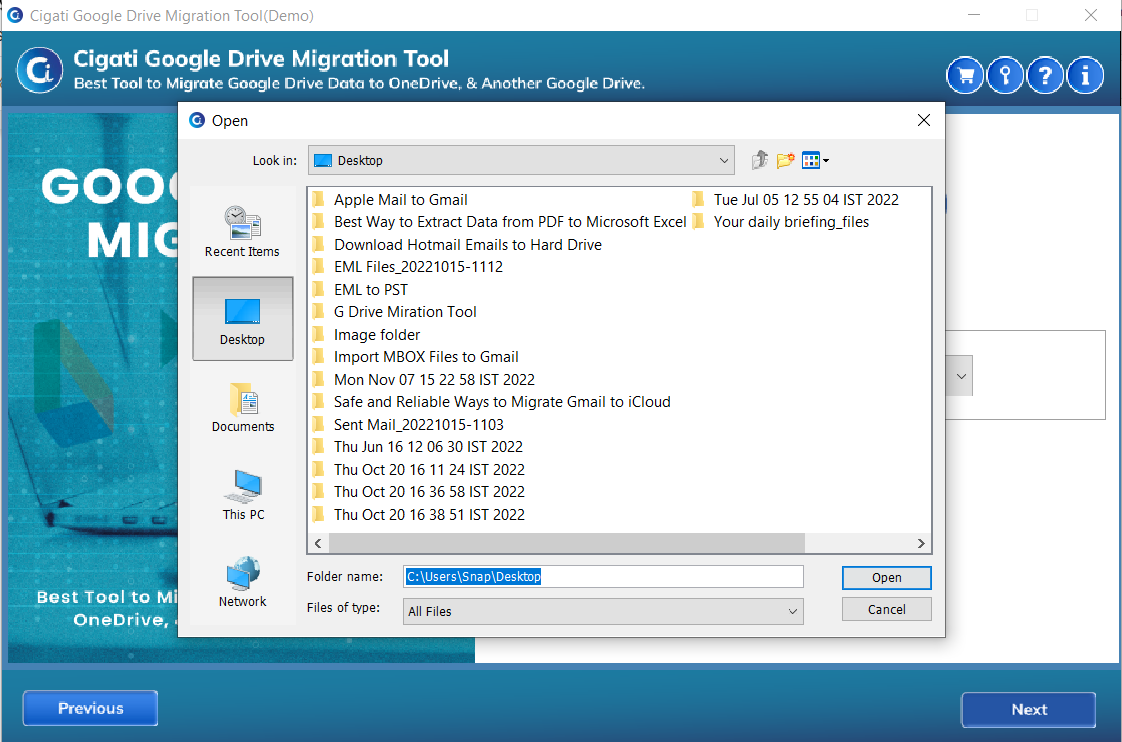Screen dimensions: 1122x742
Task: Click the Previous button
Action: [90, 708]
